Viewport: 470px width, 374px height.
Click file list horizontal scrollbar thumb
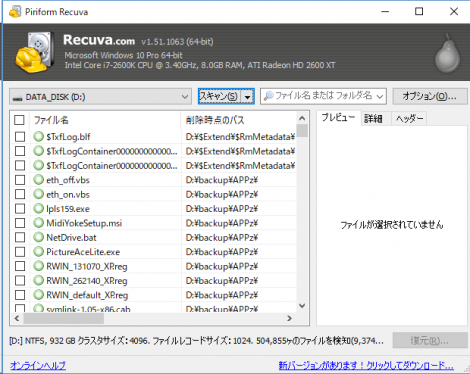63,318
